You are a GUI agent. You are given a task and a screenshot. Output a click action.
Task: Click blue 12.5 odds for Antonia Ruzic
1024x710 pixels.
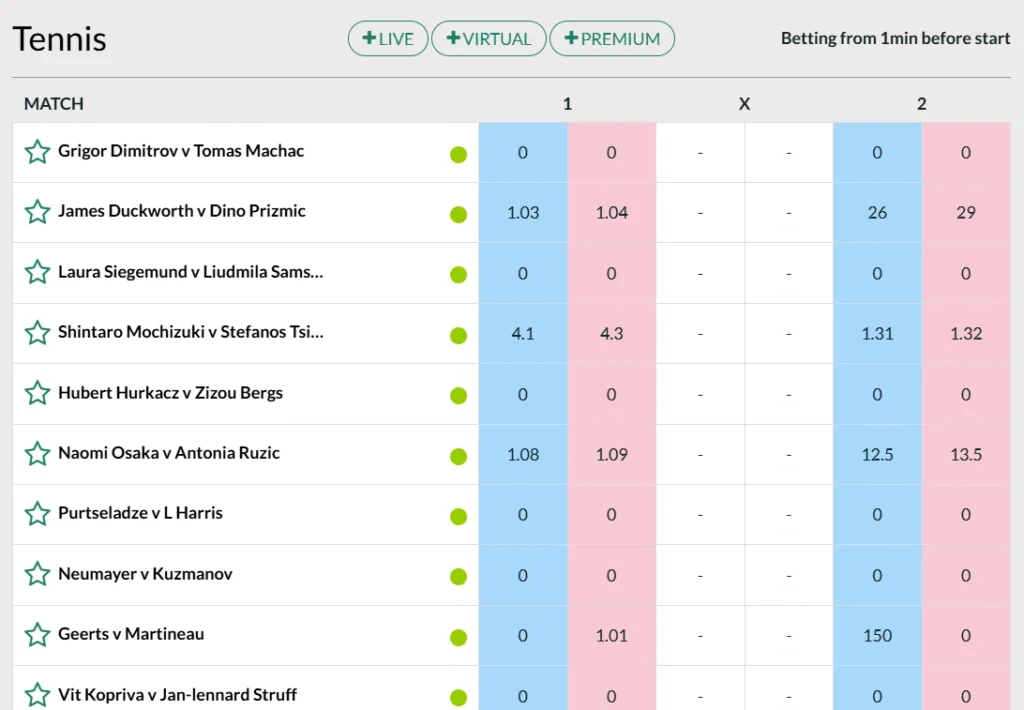coord(877,455)
